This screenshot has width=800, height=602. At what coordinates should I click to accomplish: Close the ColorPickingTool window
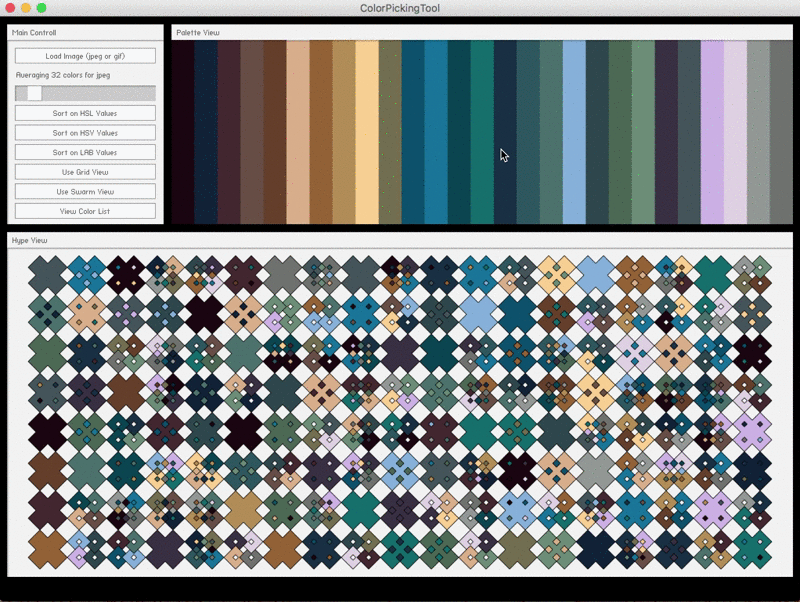10,8
